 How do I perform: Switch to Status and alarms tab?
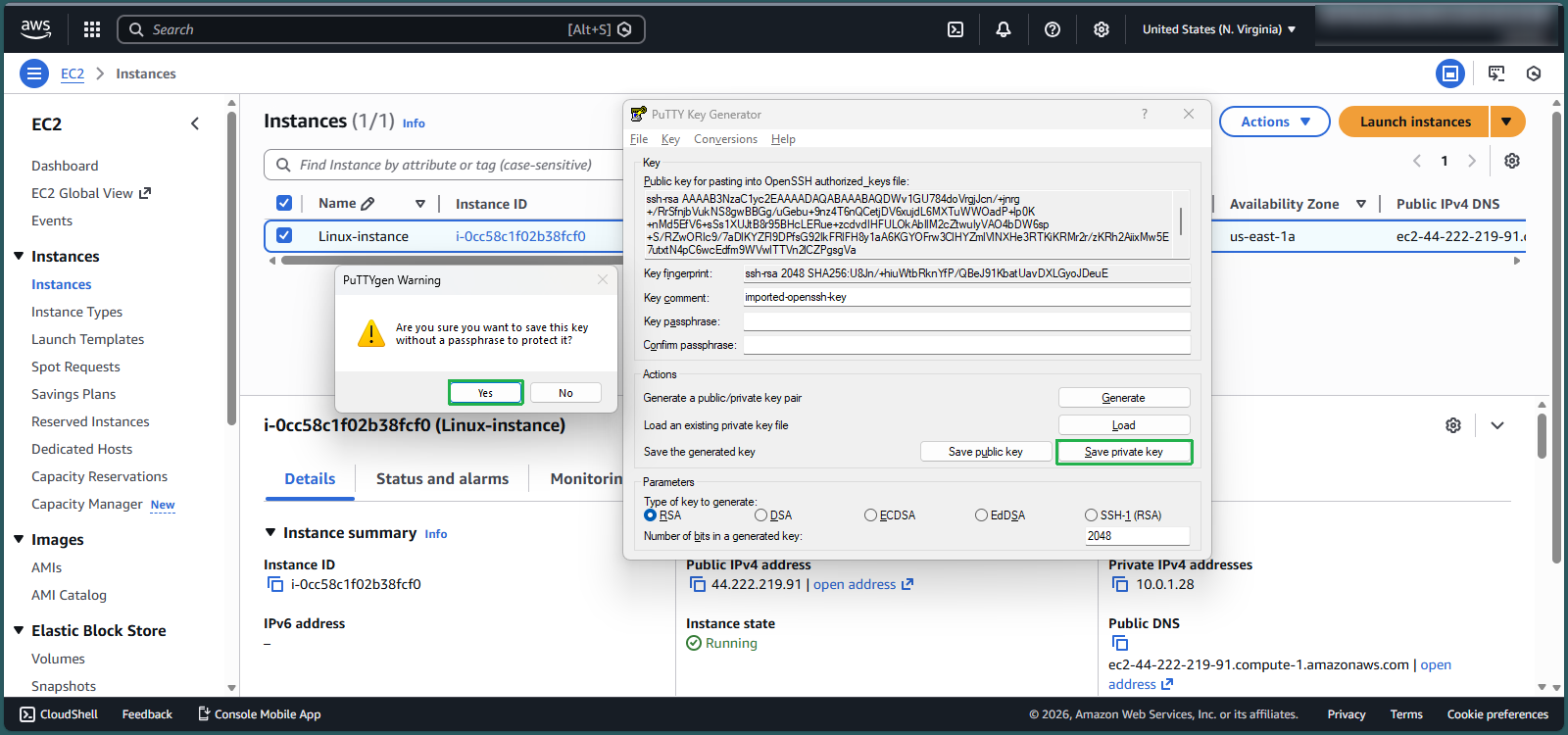click(442, 479)
